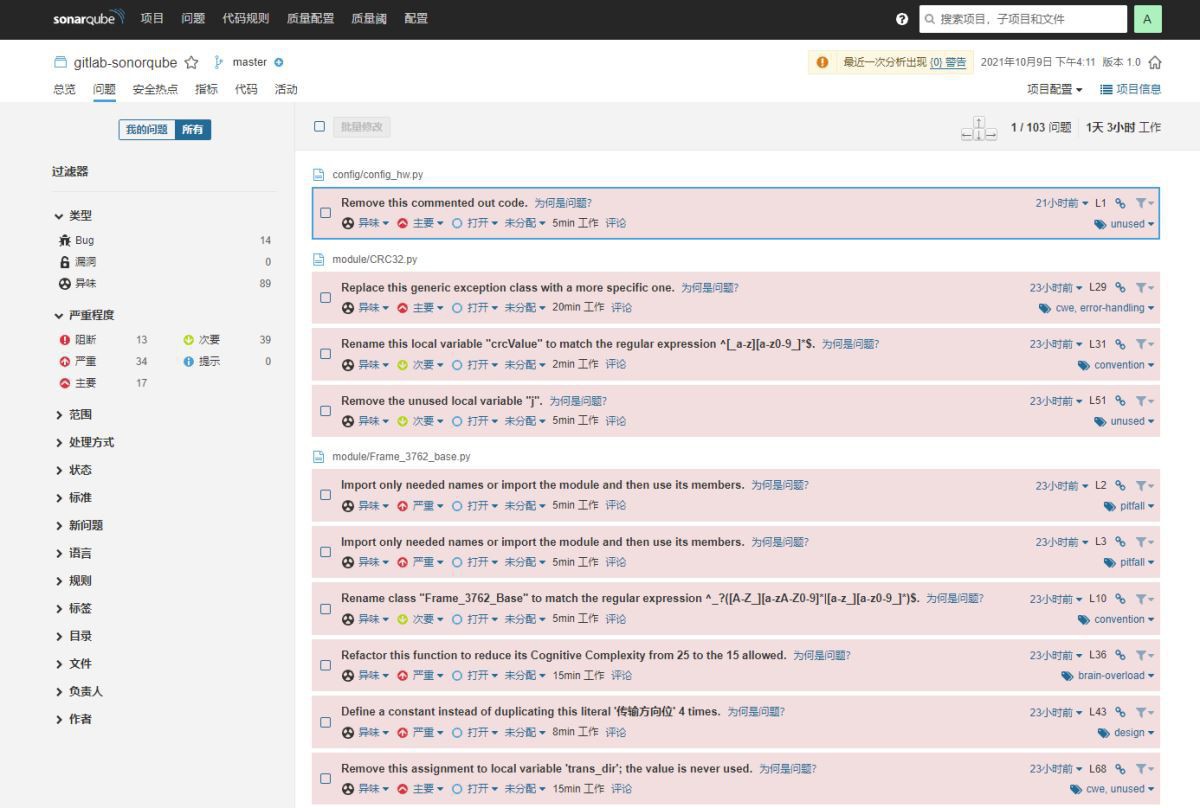Switch to the 安全热点 tab
This screenshot has width=1200, height=808.
click(155, 89)
